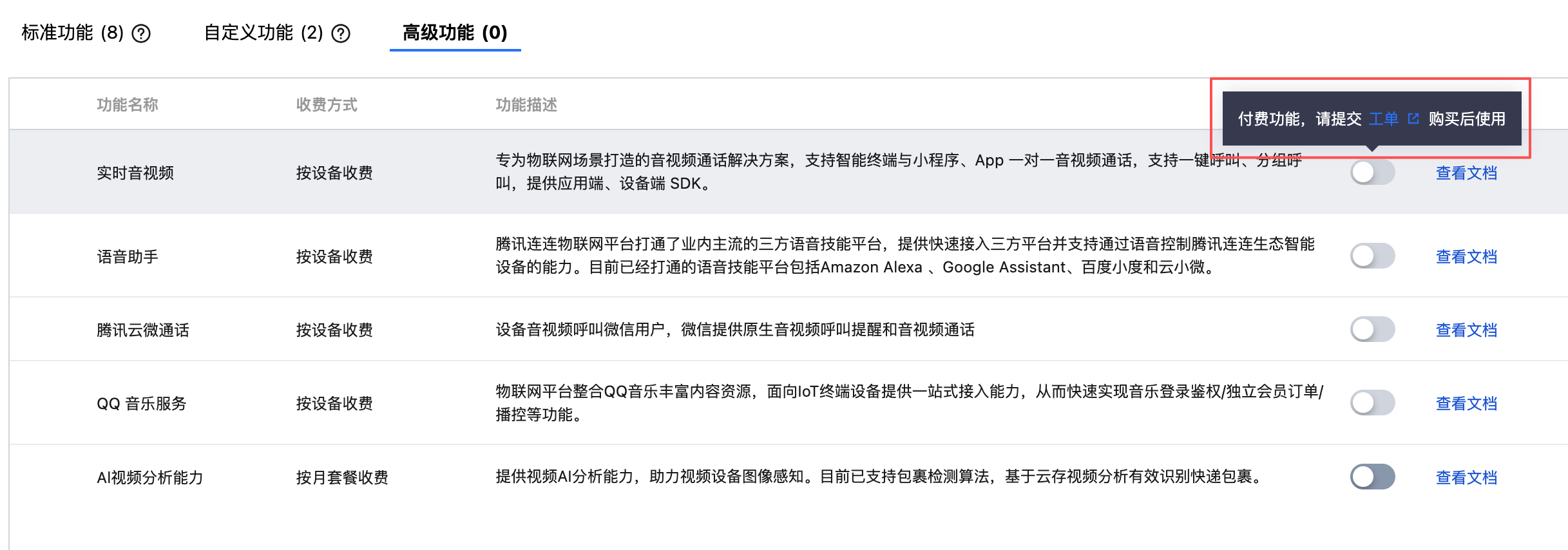Enable the 腾讯云微通话 switch
Screen dimensions: 1568x550
pyautogui.click(x=1372, y=330)
